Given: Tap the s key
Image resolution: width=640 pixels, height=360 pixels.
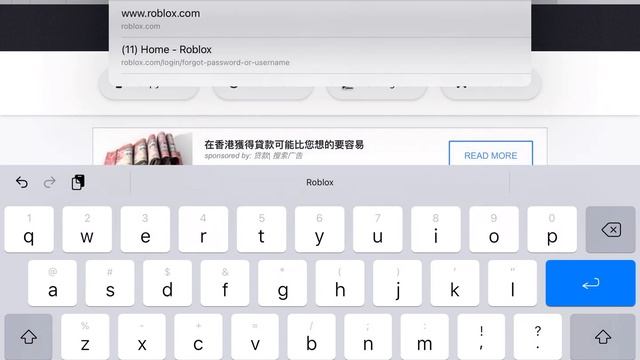Looking at the screenshot, I should (x=110, y=283).
